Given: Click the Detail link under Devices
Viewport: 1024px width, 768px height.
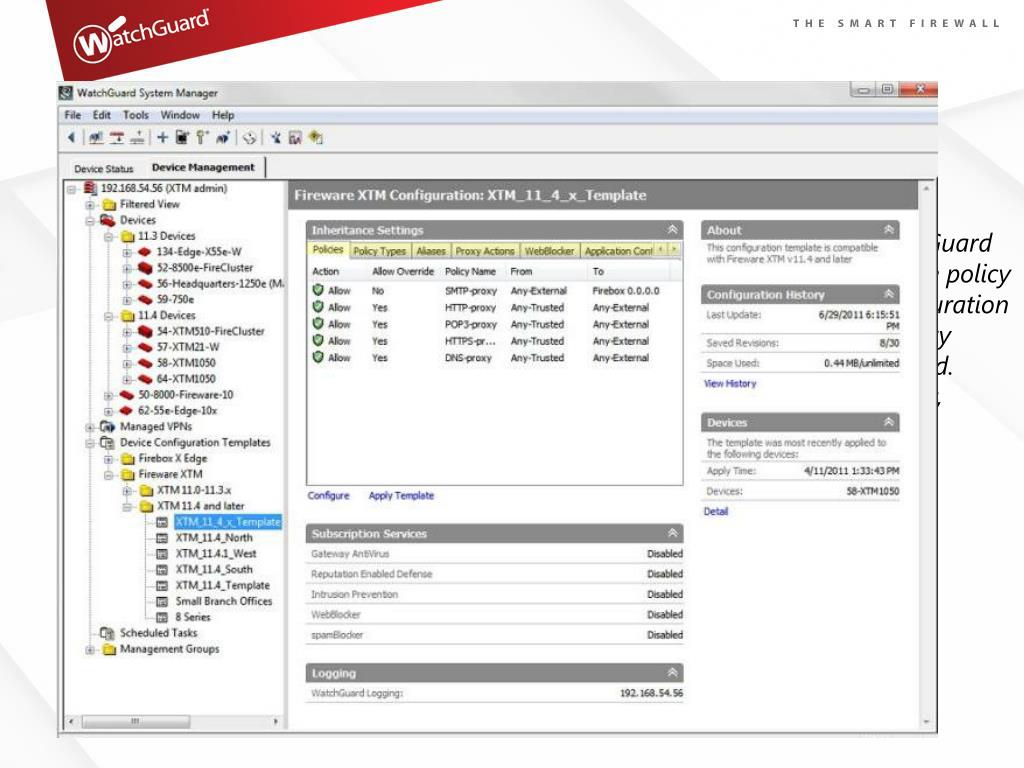Looking at the screenshot, I should coord(716,511).
